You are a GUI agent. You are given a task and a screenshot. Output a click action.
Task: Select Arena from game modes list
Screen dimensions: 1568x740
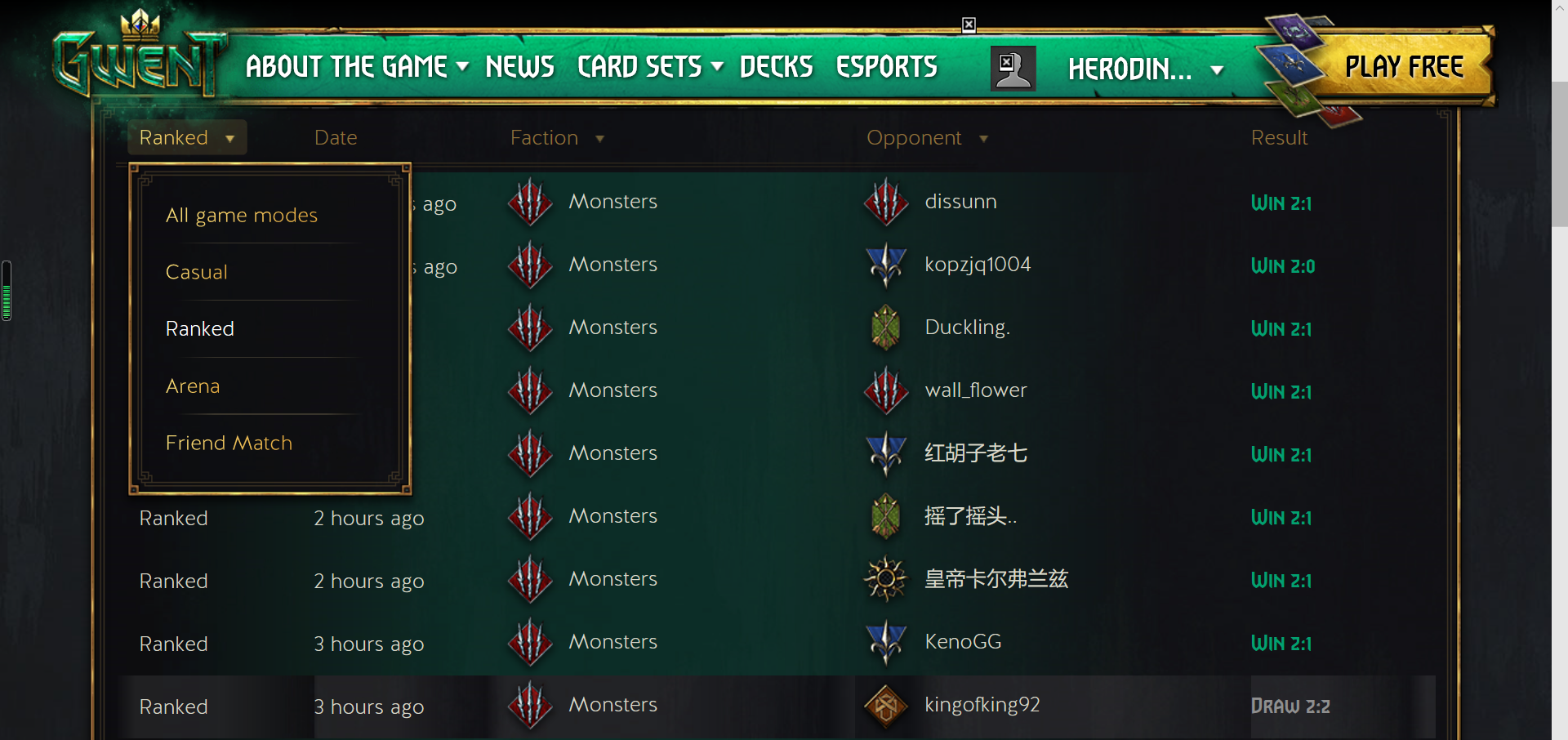[x=193, y=386]
